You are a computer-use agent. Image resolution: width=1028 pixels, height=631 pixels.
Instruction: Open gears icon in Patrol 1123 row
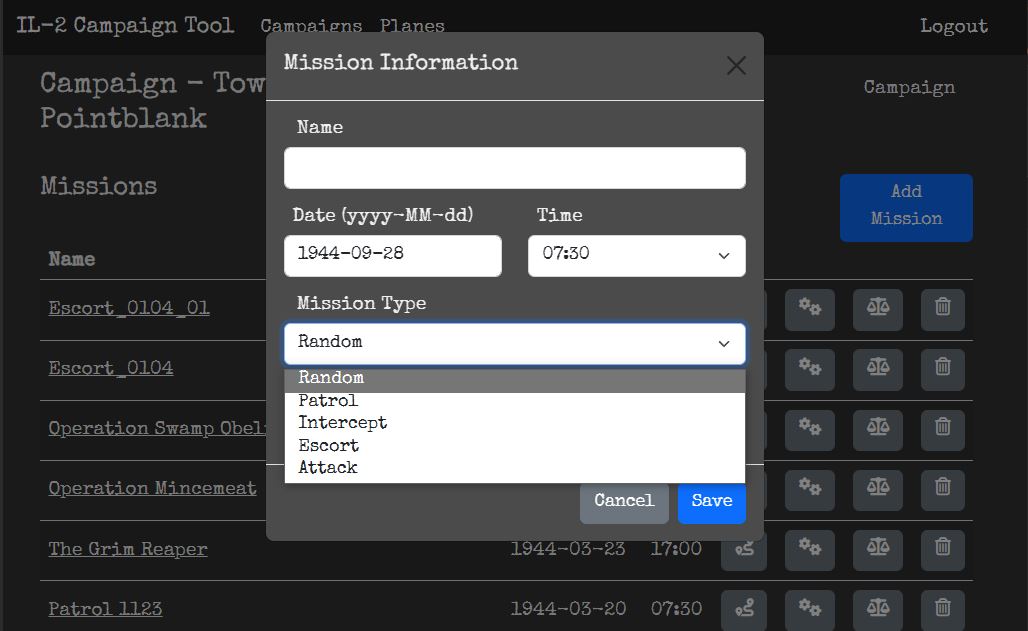[x=809, y=608]
